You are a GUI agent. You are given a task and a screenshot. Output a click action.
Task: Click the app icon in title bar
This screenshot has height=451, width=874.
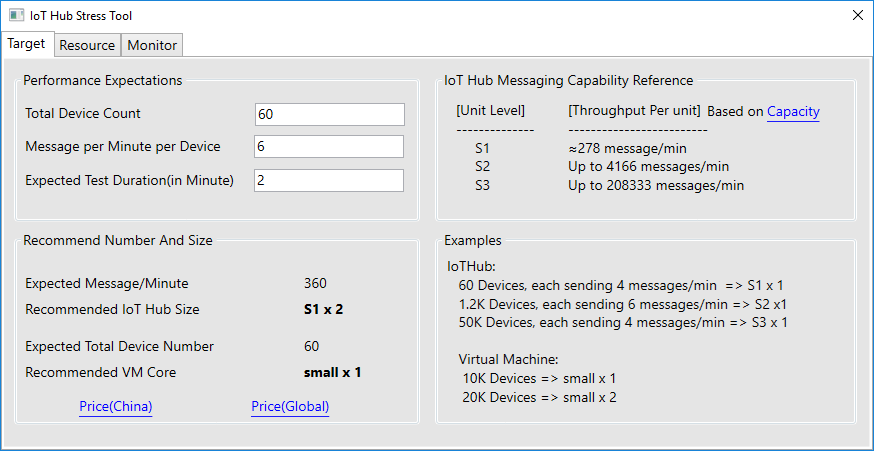coord(16,15)
